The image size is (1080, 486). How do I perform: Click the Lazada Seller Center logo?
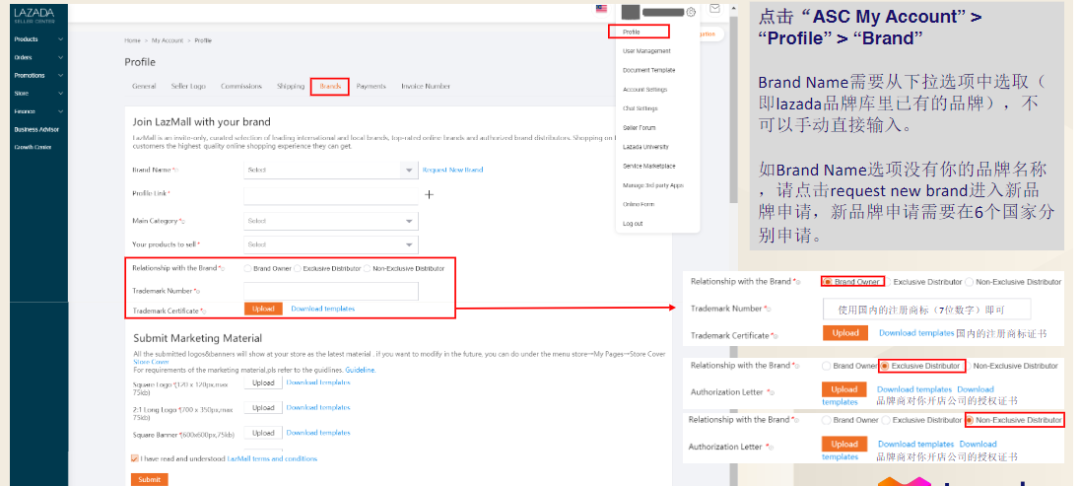(x=34, y=16)
